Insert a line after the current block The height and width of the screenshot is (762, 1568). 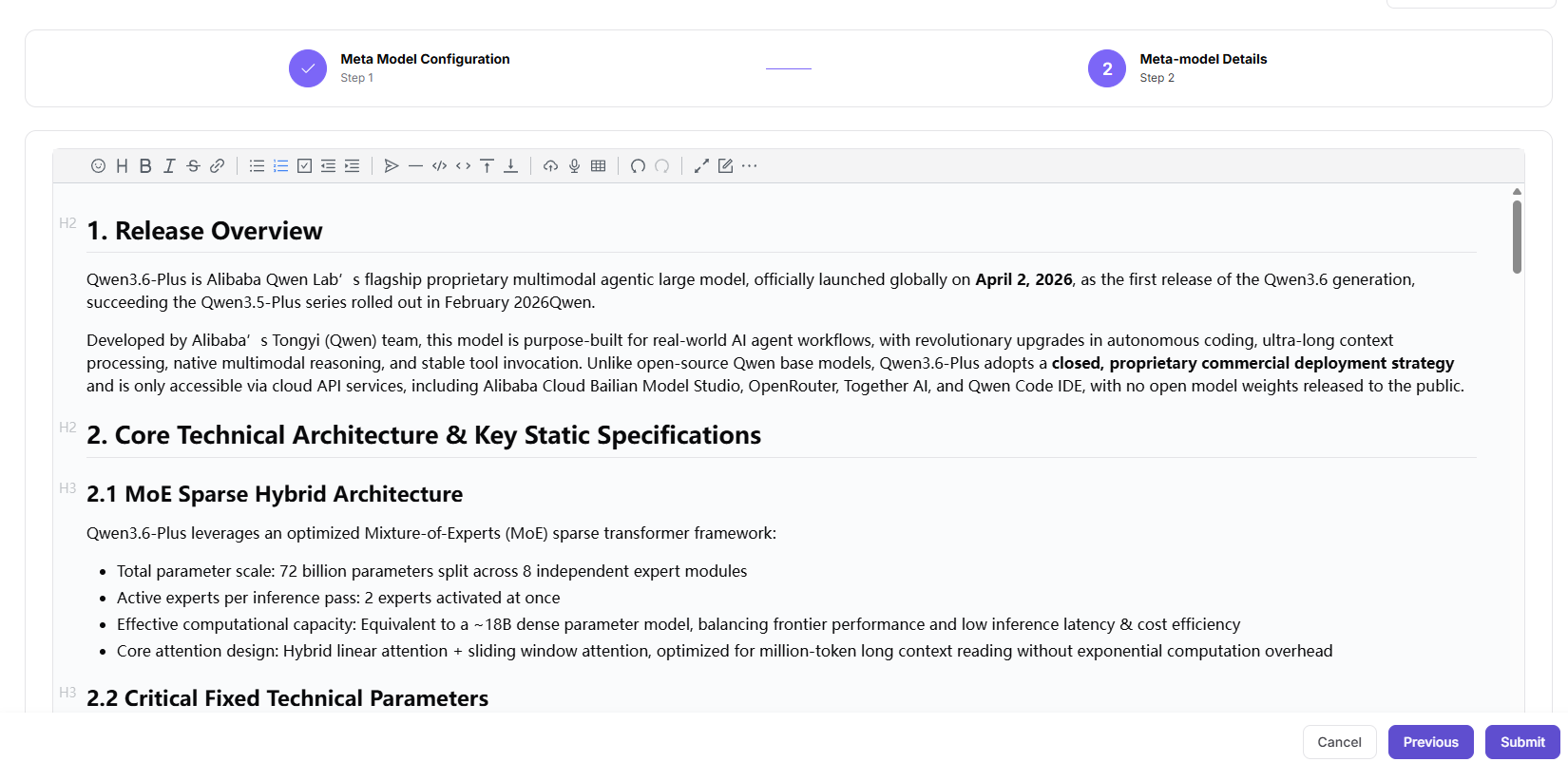tap(510, 166)
